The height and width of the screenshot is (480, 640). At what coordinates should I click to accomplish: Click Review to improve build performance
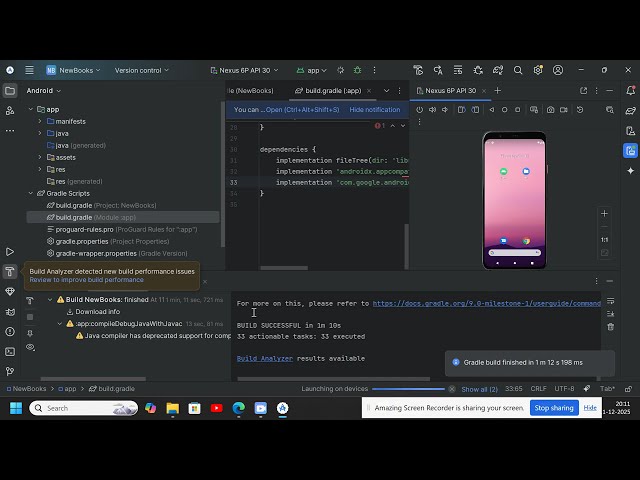point(87,280)
